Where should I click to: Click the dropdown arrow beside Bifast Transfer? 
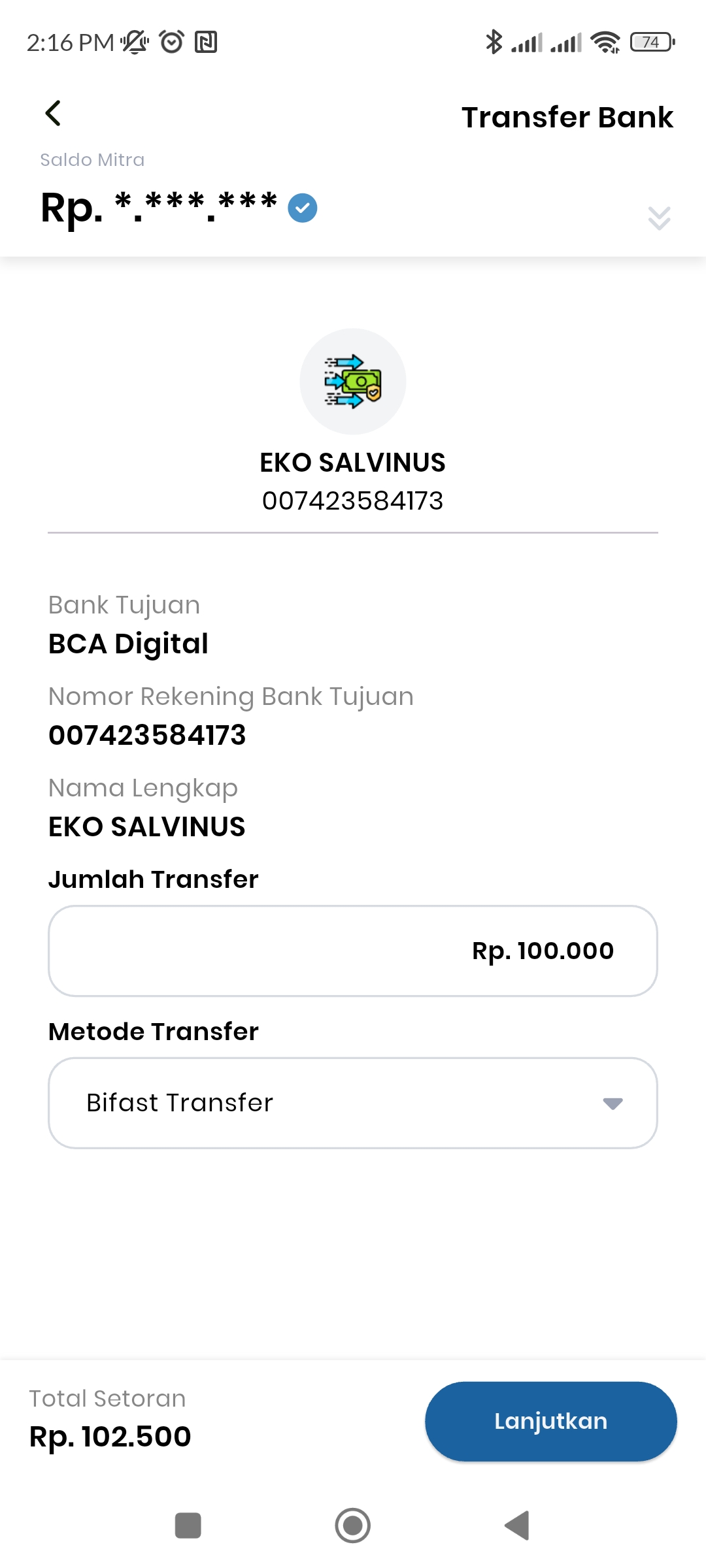(x=613, y=1103)
